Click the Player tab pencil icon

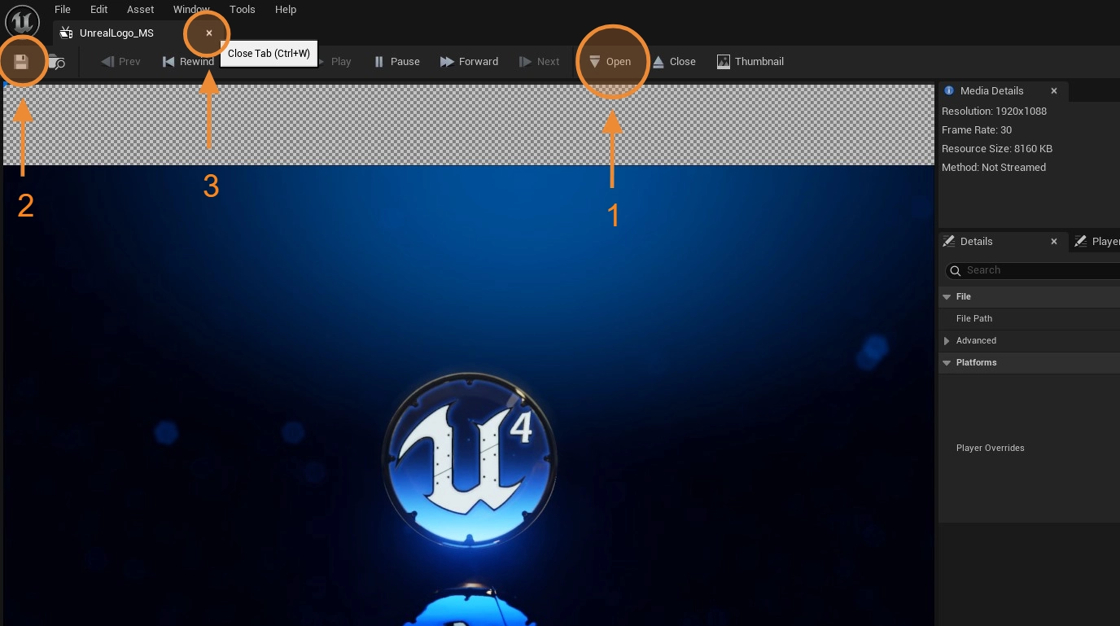(x=1081, y=242)
